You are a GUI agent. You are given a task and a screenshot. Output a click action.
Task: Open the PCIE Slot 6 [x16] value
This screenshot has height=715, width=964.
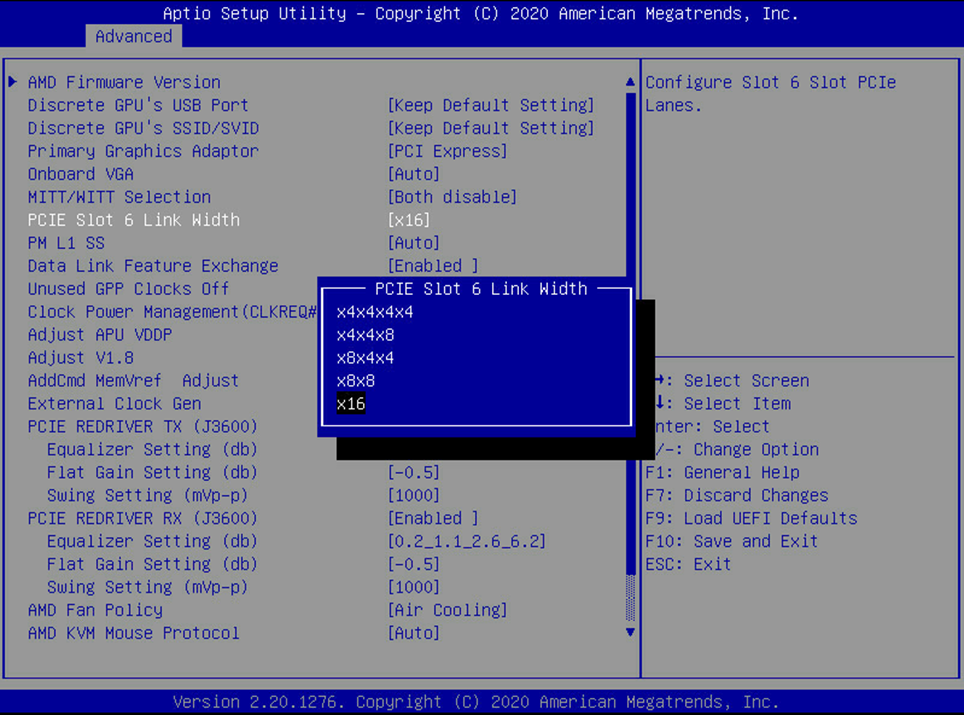pos(409,220)
